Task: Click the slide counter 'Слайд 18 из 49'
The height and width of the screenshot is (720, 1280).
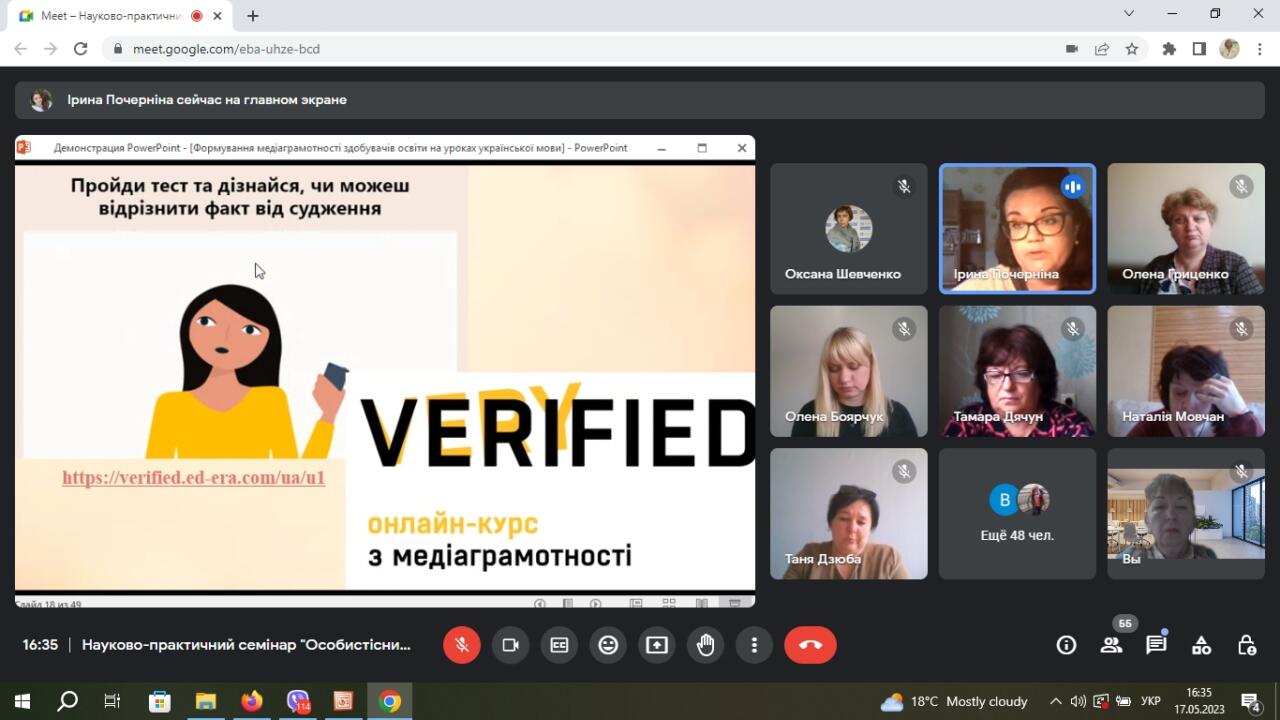Action: pos(48,604)
